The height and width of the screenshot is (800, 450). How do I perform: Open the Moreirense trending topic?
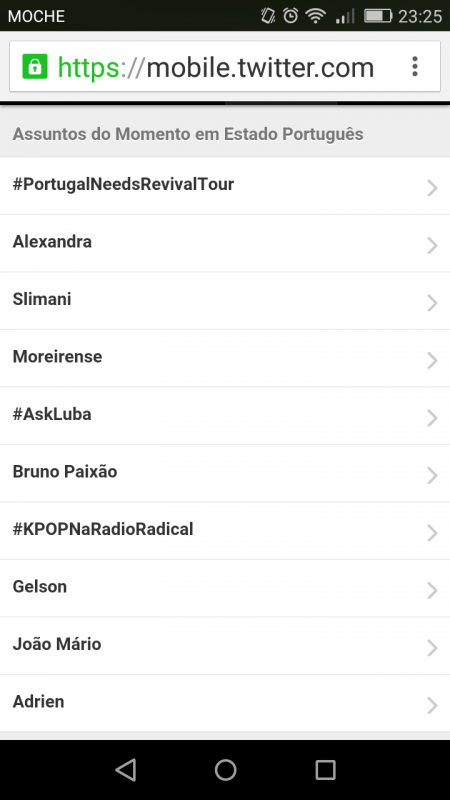(x=225, y=358)
